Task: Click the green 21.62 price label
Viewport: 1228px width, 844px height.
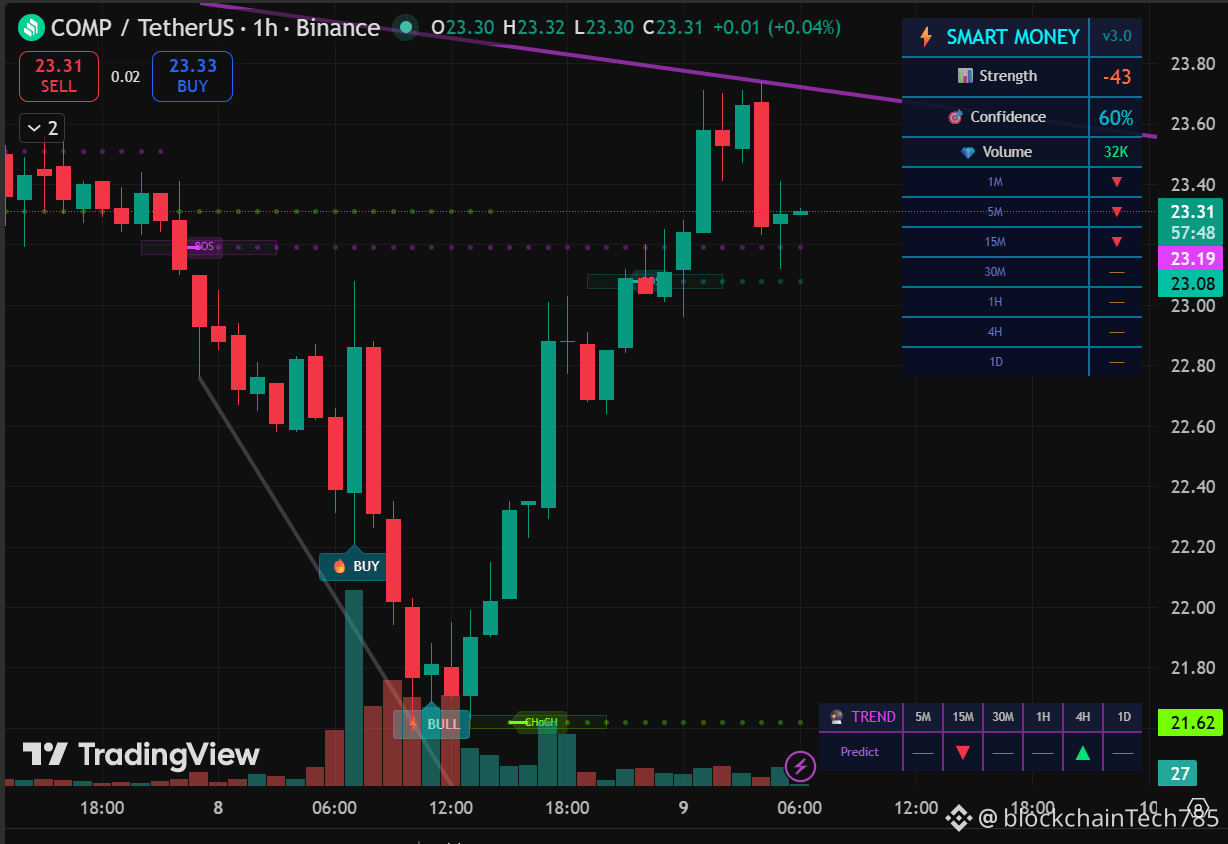Action: [1192, 723]
